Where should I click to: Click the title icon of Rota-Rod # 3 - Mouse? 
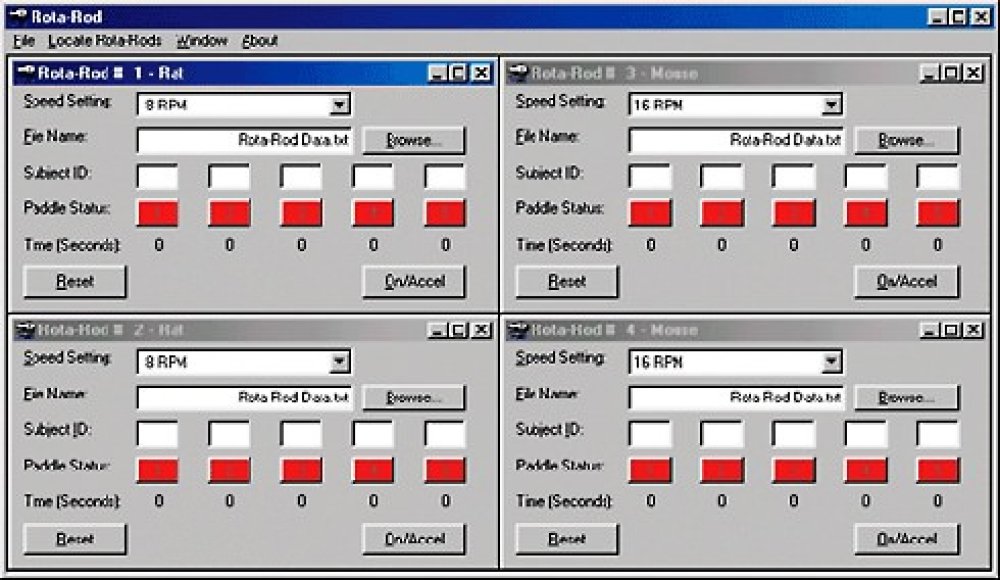point(518,73)
